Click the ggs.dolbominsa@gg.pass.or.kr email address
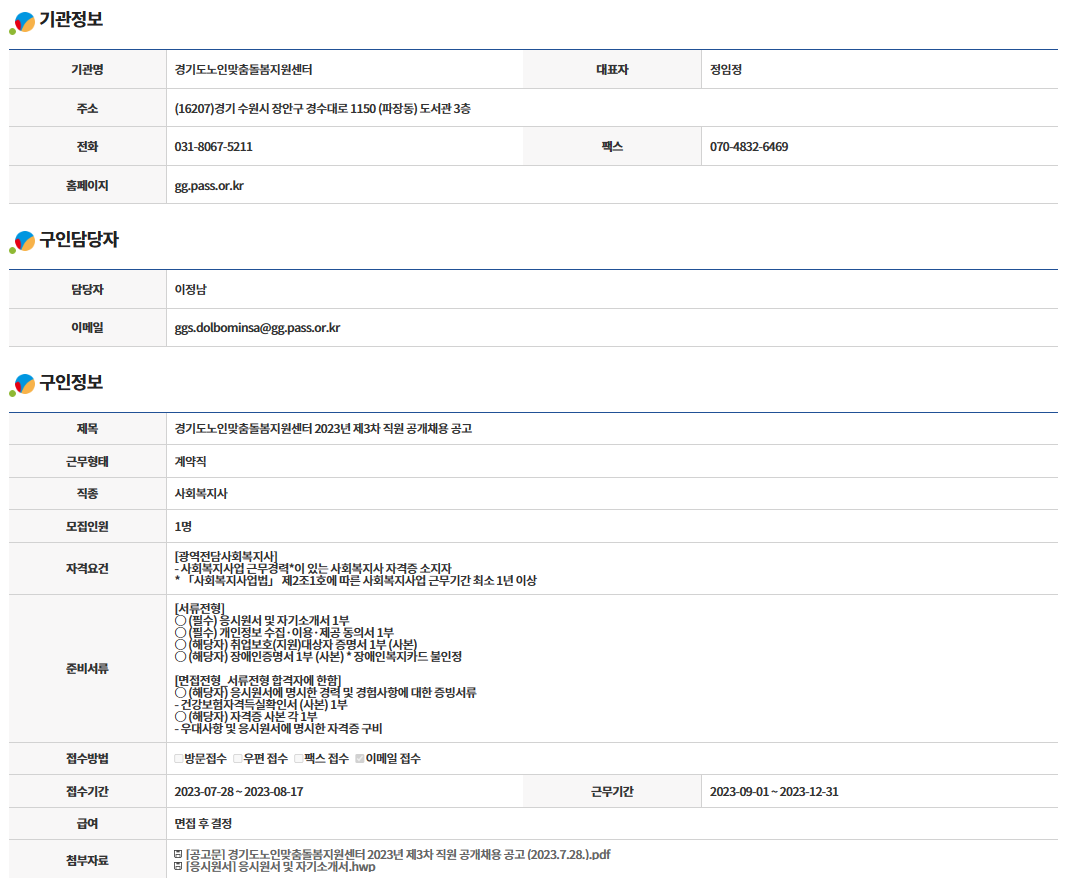Image resolution: width=1078 pixels, height=878 pixels. 257,327
